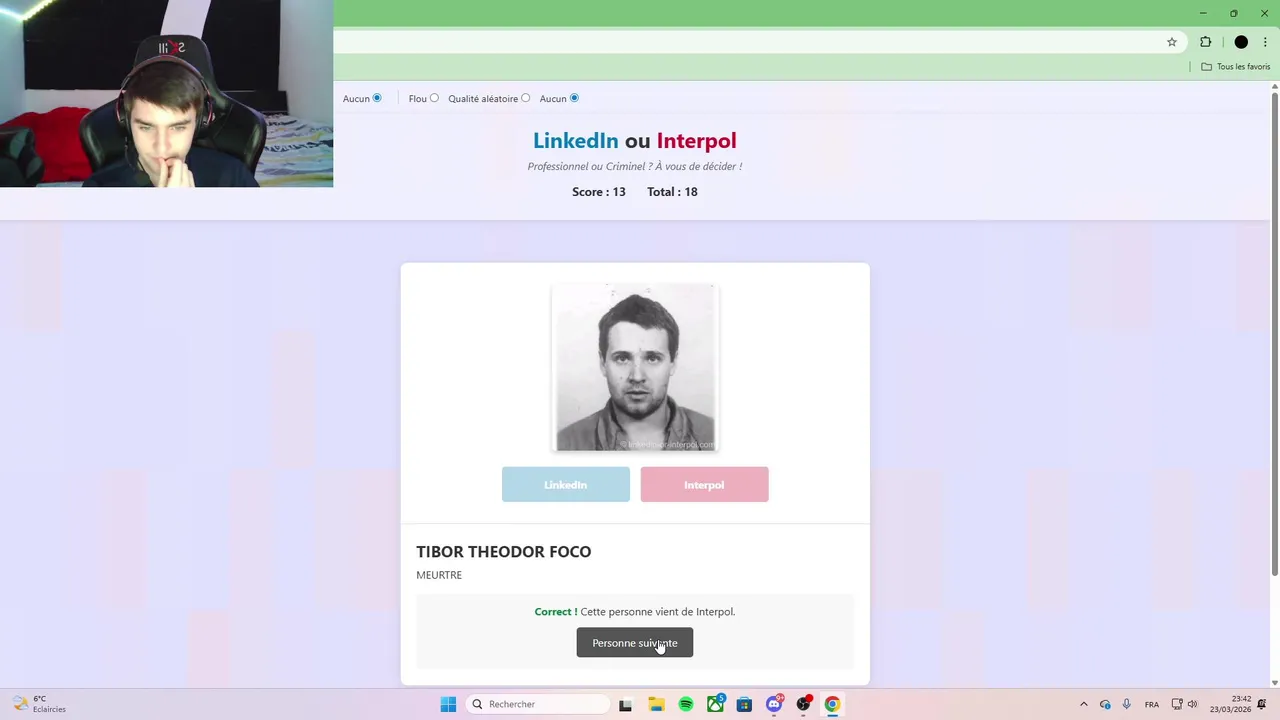
Task: Open the Task View taskbar icon
Action: [625, 704]
